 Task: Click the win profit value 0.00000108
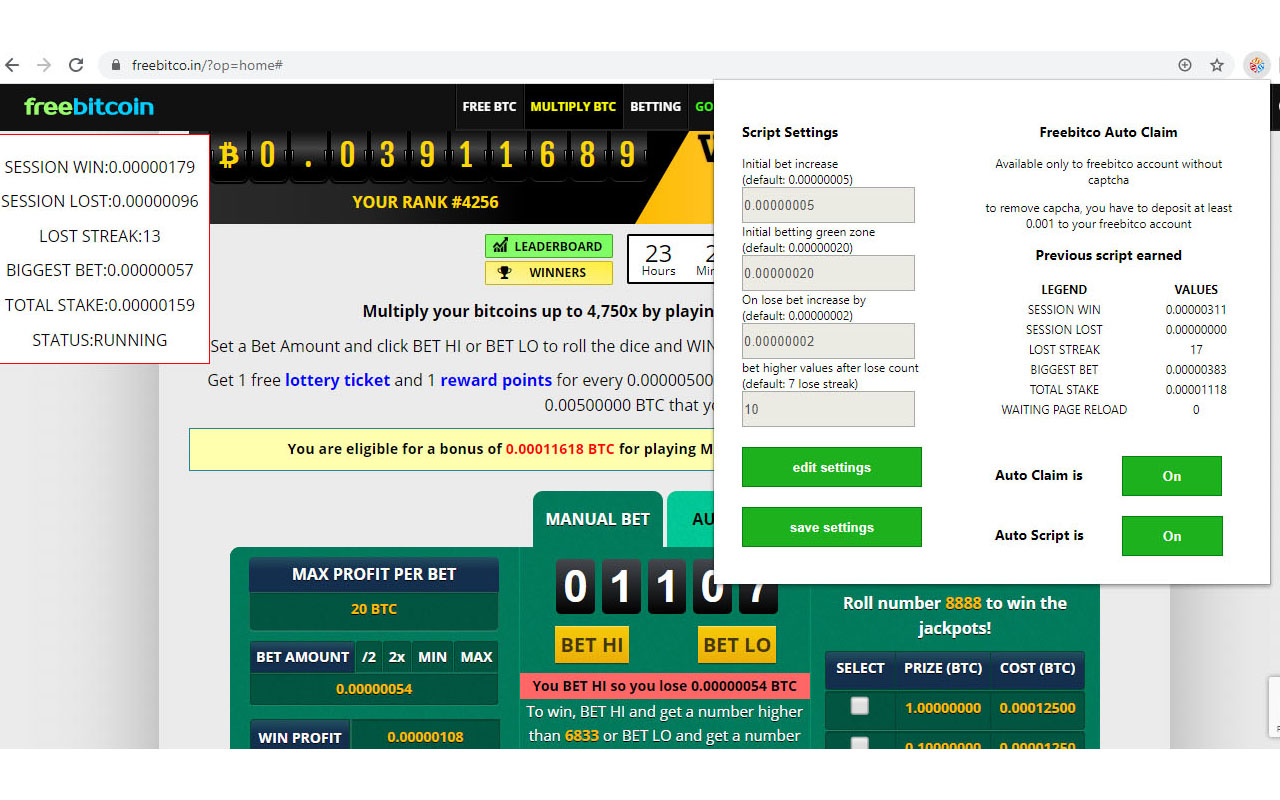pos(425,737)
